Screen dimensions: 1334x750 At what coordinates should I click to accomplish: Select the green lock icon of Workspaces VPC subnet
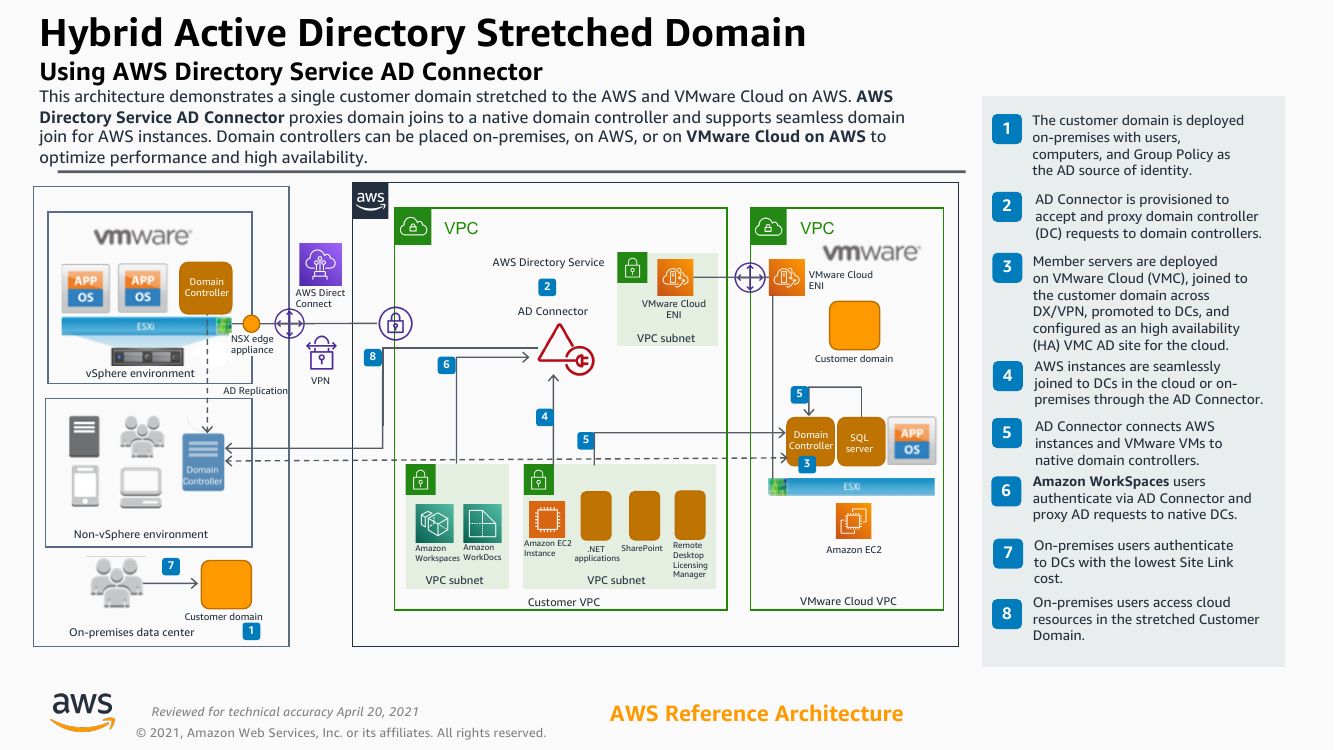(x=419, y=481)
